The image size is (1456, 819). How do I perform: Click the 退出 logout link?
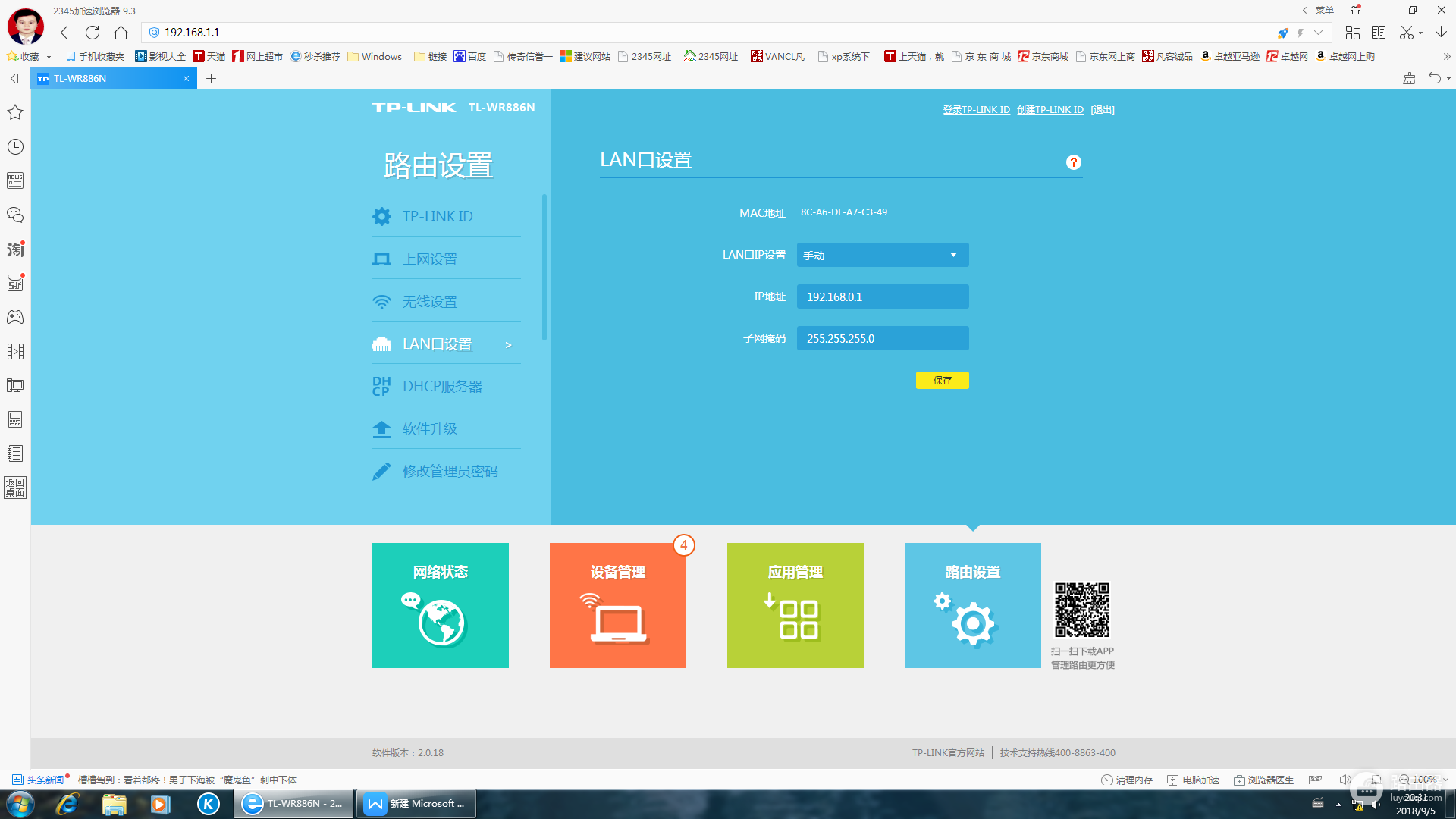pos(1102,110)
